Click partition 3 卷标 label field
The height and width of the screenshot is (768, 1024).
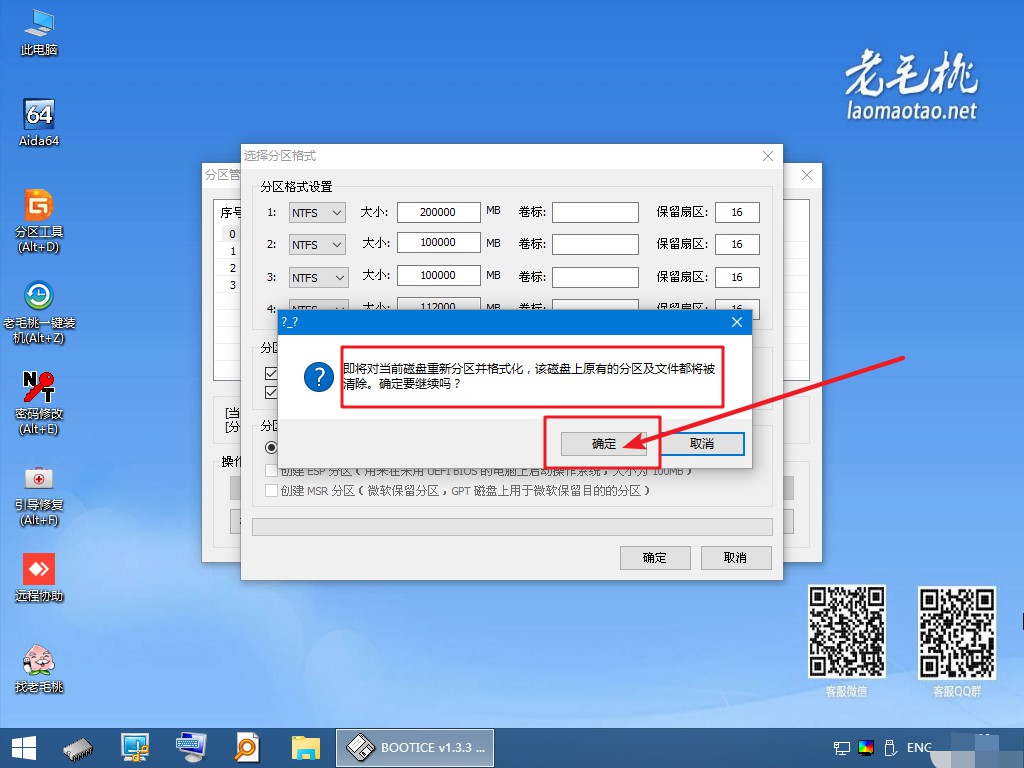pyautogui.click(x=595, y=277)
